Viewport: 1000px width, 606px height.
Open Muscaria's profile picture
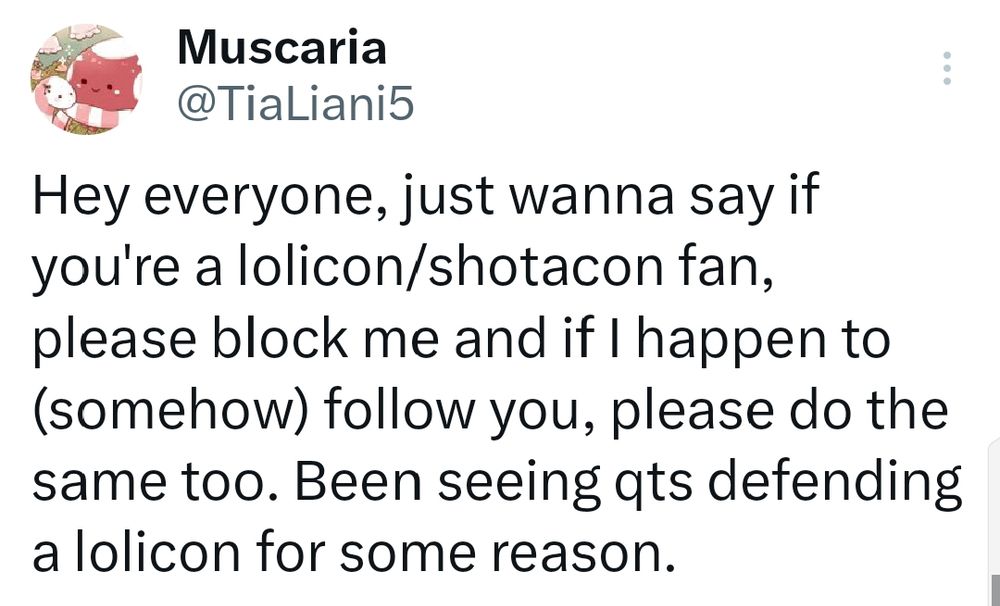click(x=86, y=79)
